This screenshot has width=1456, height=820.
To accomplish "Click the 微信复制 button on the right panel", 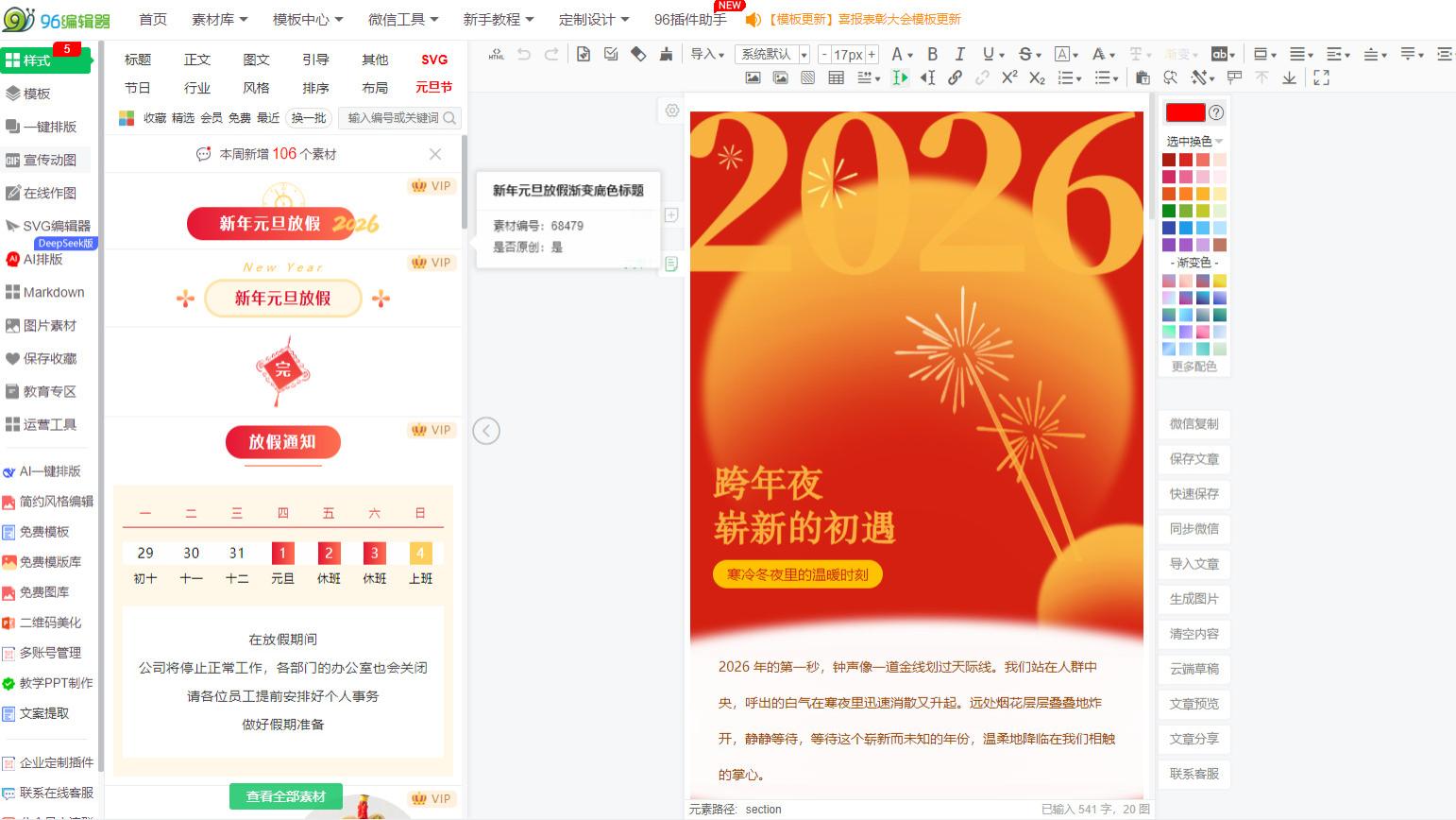I will pos(1193,424).
